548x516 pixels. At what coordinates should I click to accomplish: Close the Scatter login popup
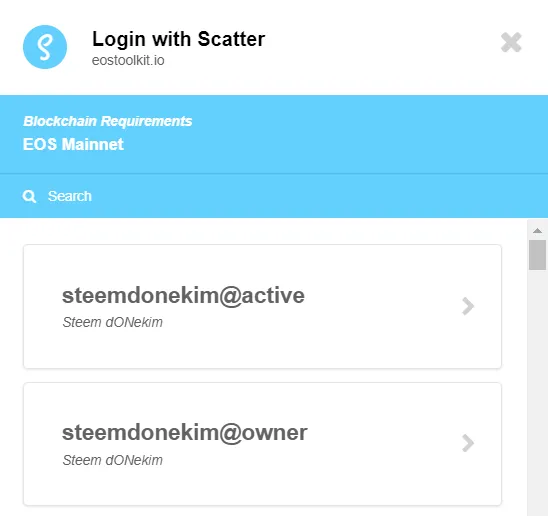[511, 42]
